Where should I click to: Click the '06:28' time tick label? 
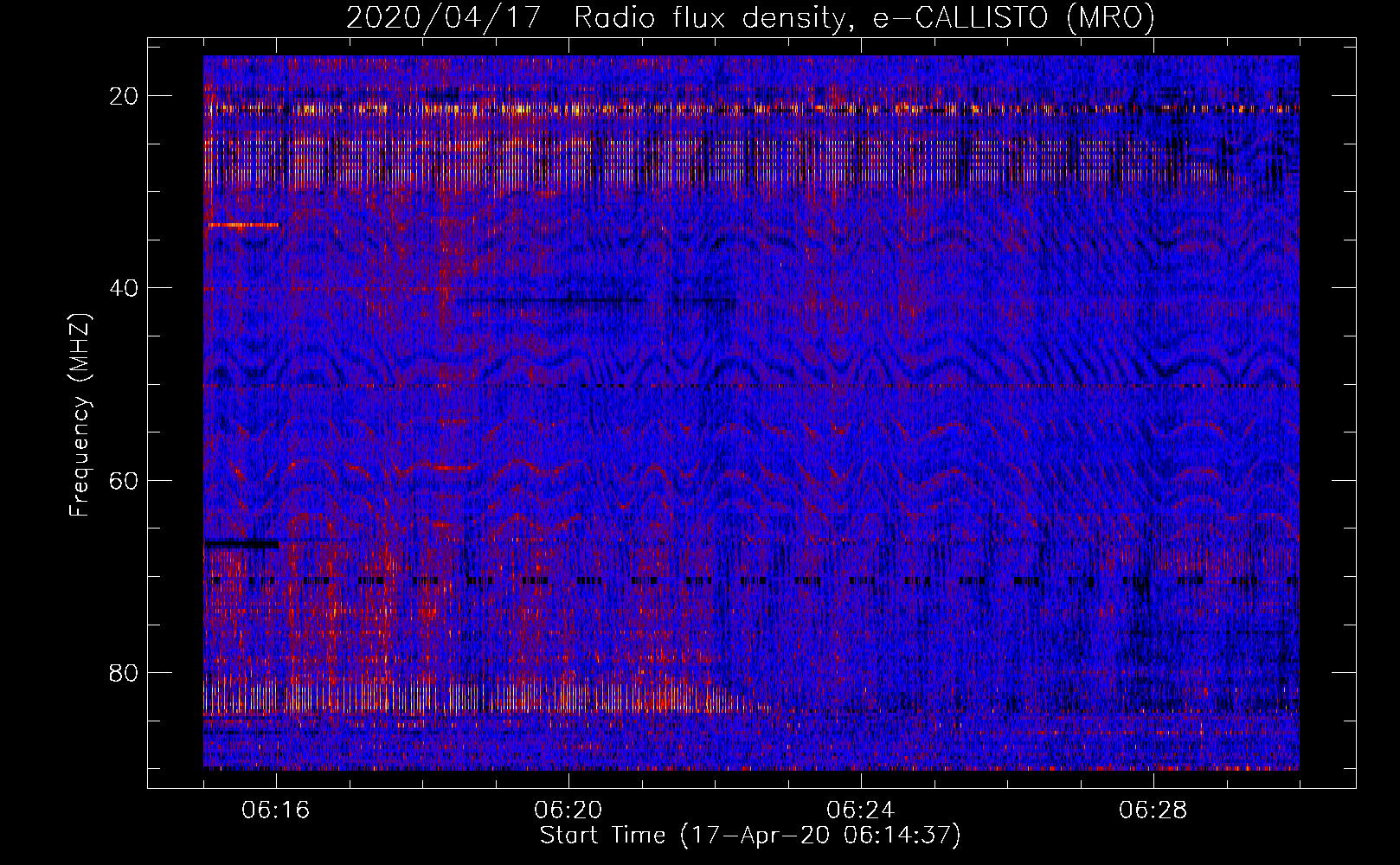[1153, 811]
